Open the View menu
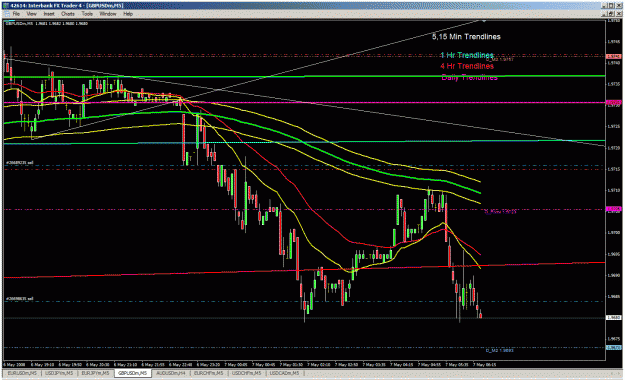This screenshot has height=380, width=625. [x=31, y=14]
